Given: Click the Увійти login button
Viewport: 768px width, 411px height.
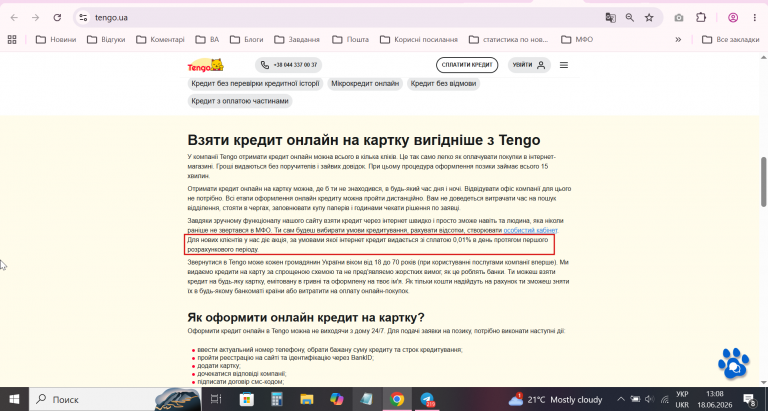Looking at the screenshot, I should (x=529, y=65).
